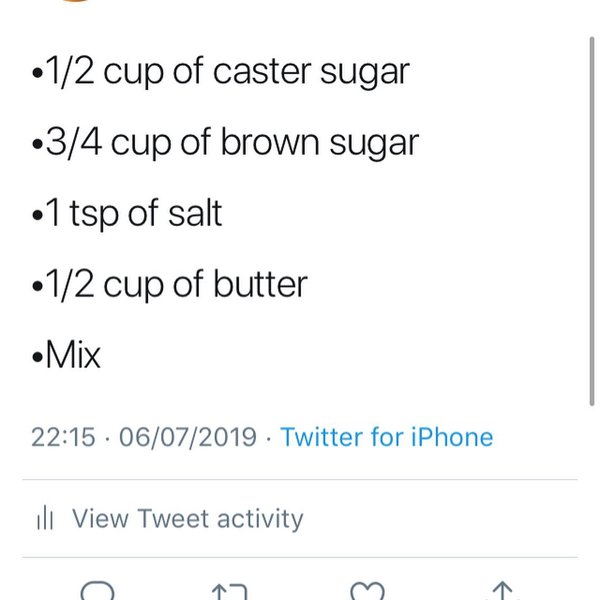This screenshot has width=600, height=600.
Task: Click the page scrollbar on the right
Action: [x=593, y=220]
